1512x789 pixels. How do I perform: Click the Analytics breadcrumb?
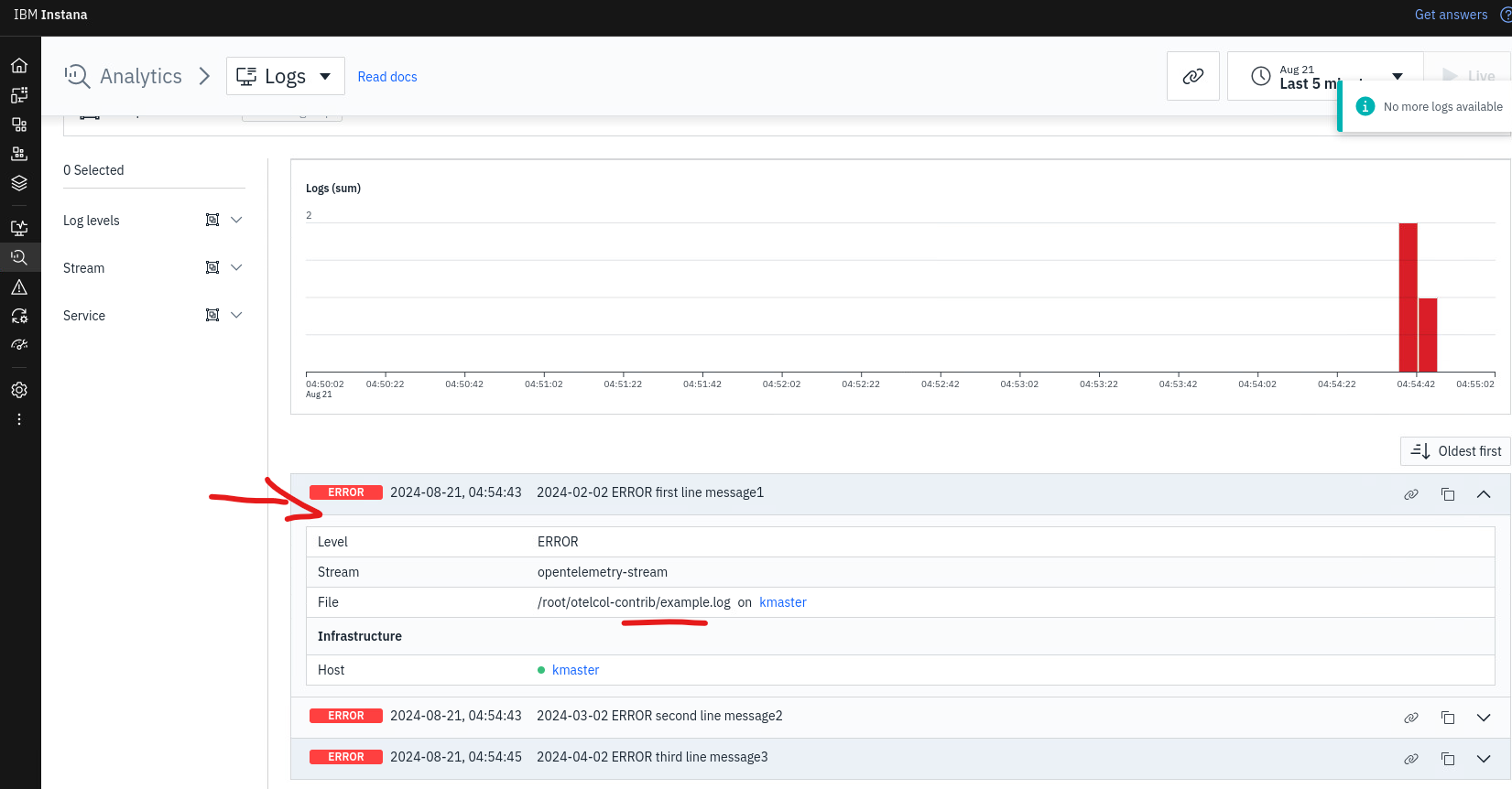[x=141, y=76]
